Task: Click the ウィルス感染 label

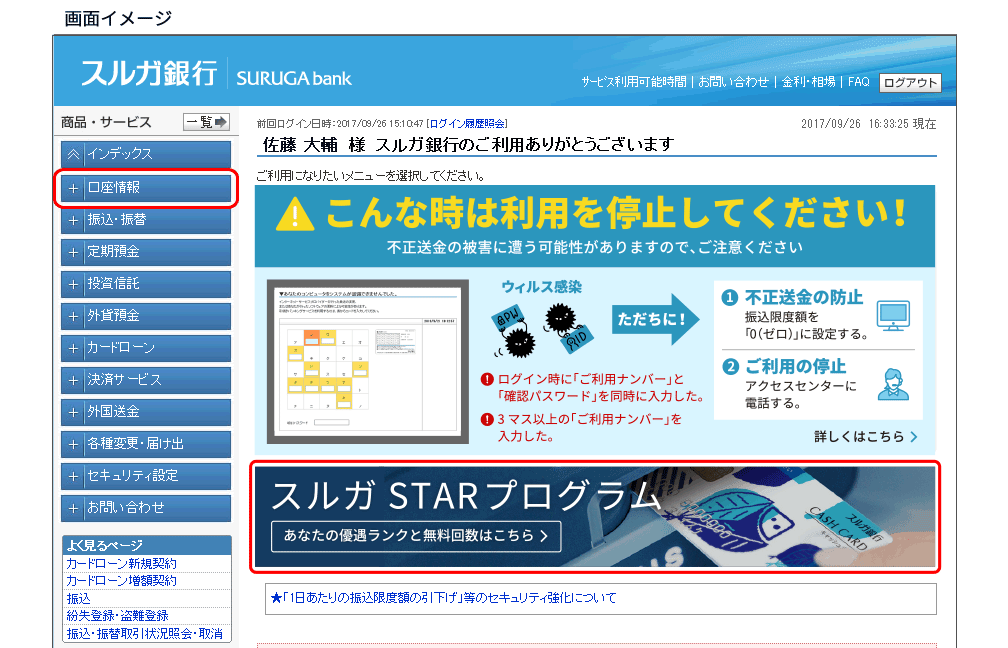Action: (x=541, y=287)
